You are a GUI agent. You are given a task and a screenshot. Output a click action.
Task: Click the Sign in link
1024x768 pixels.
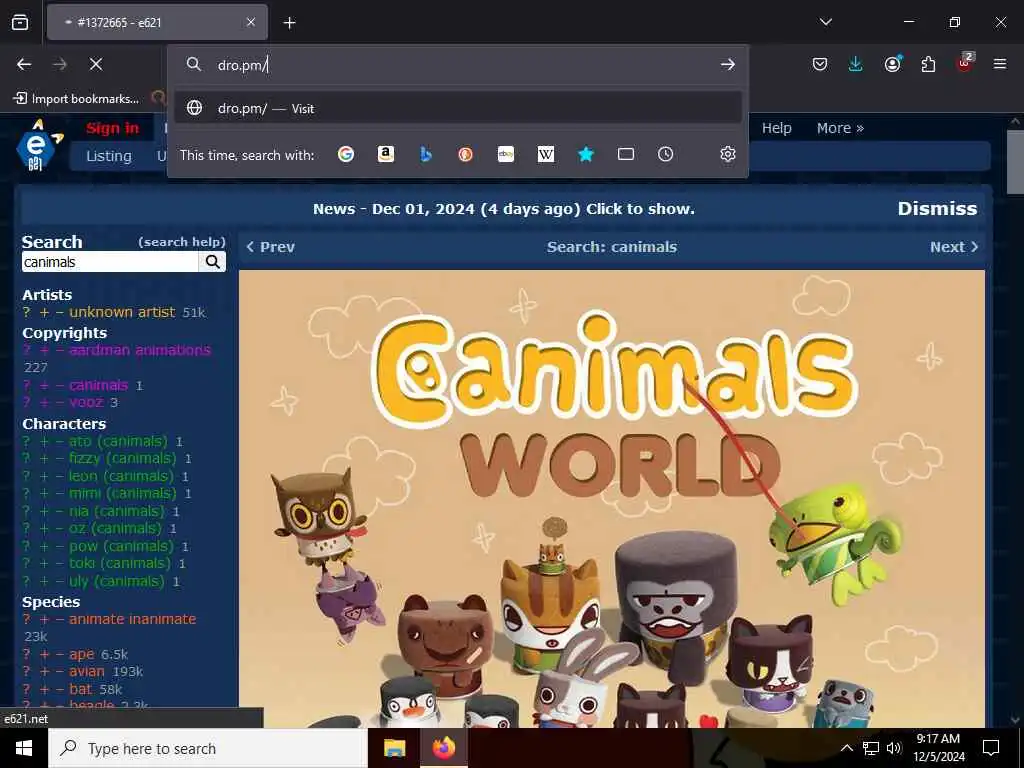click(x=112, y=128)
